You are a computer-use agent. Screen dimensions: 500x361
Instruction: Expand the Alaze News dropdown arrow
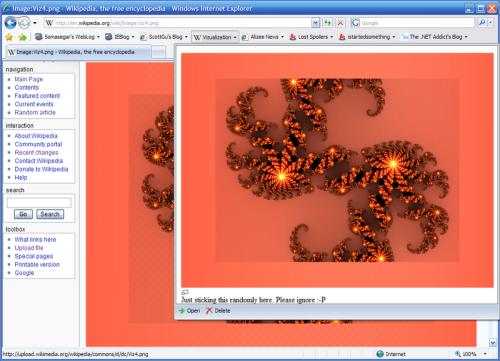(282, 37)
